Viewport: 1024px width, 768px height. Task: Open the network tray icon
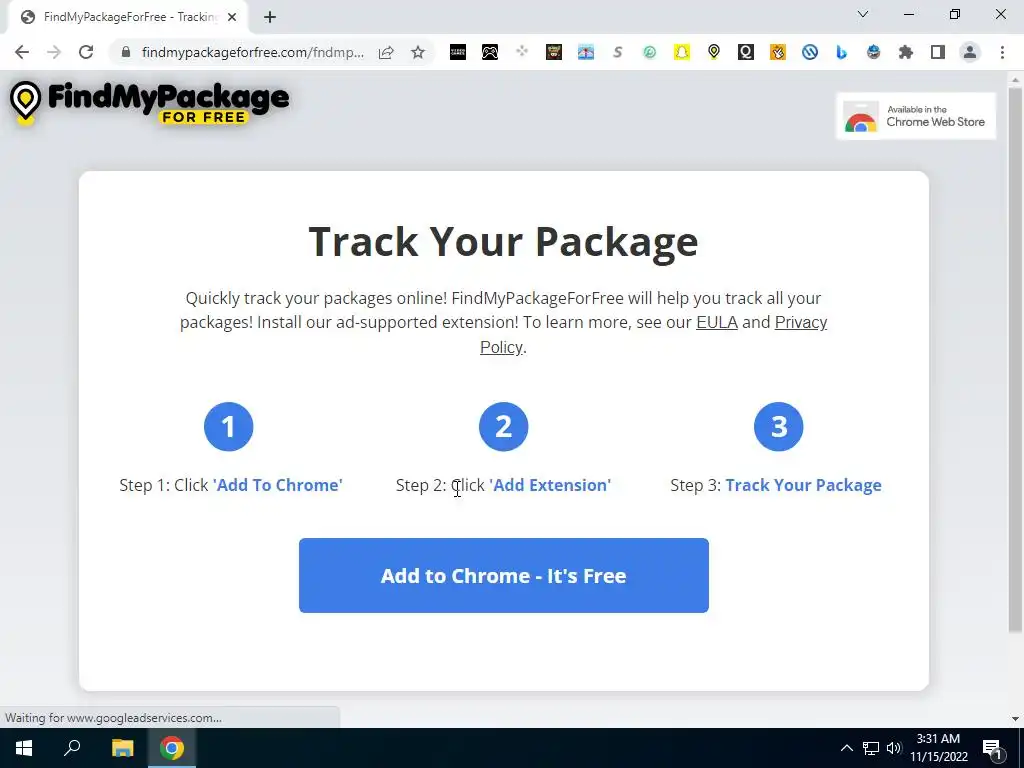[x=871, y=748]
